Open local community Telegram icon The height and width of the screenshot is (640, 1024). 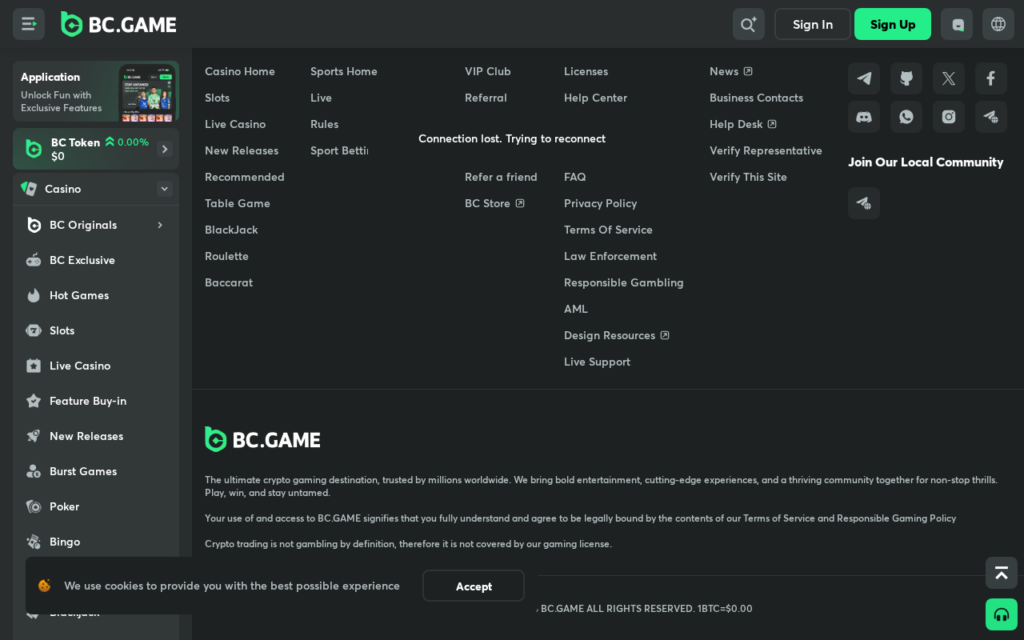coord(864,202)
